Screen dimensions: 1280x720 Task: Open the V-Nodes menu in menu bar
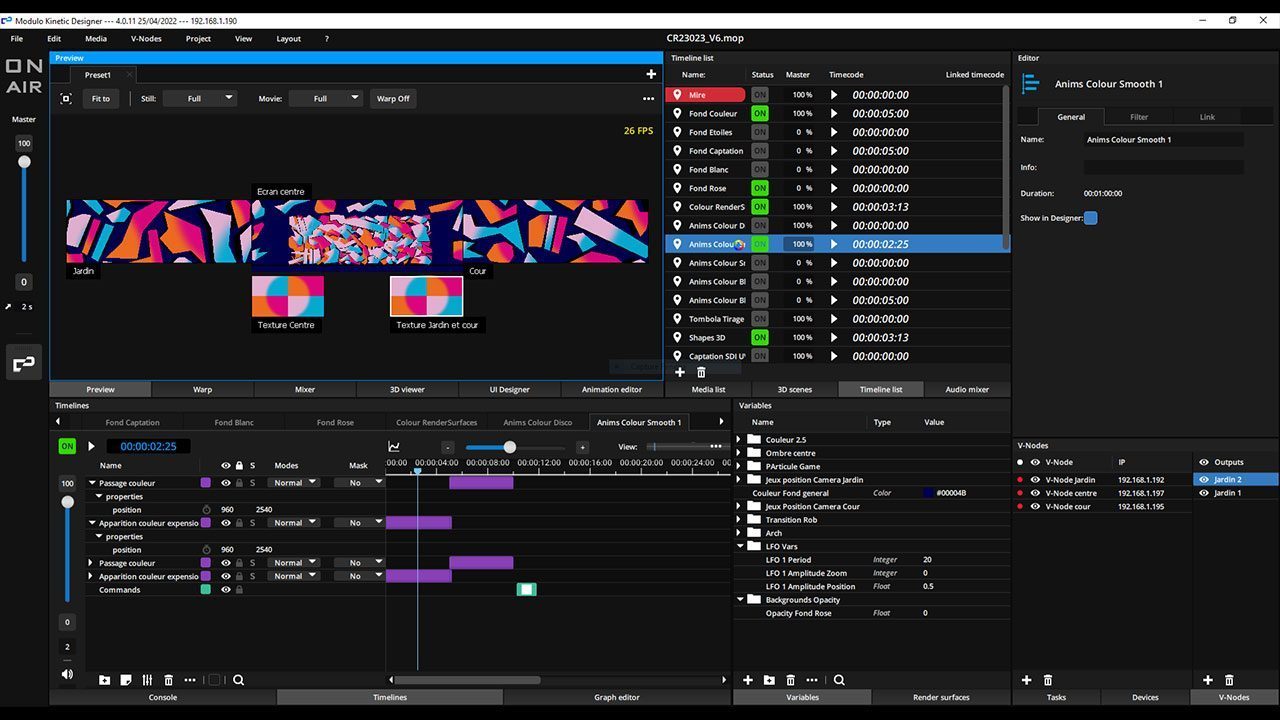146,39
